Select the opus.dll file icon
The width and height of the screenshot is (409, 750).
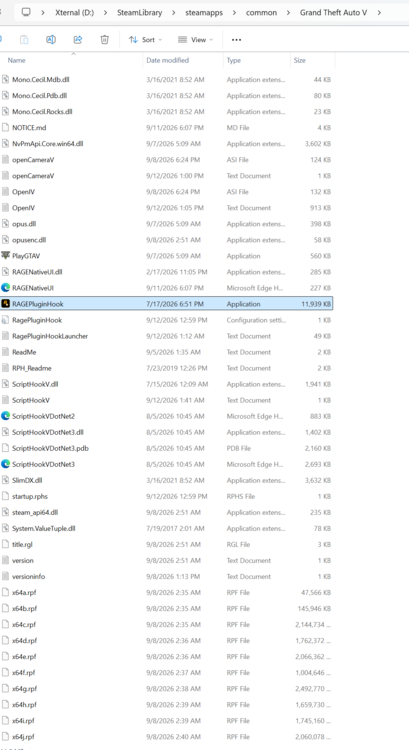(x=6, y=224)
